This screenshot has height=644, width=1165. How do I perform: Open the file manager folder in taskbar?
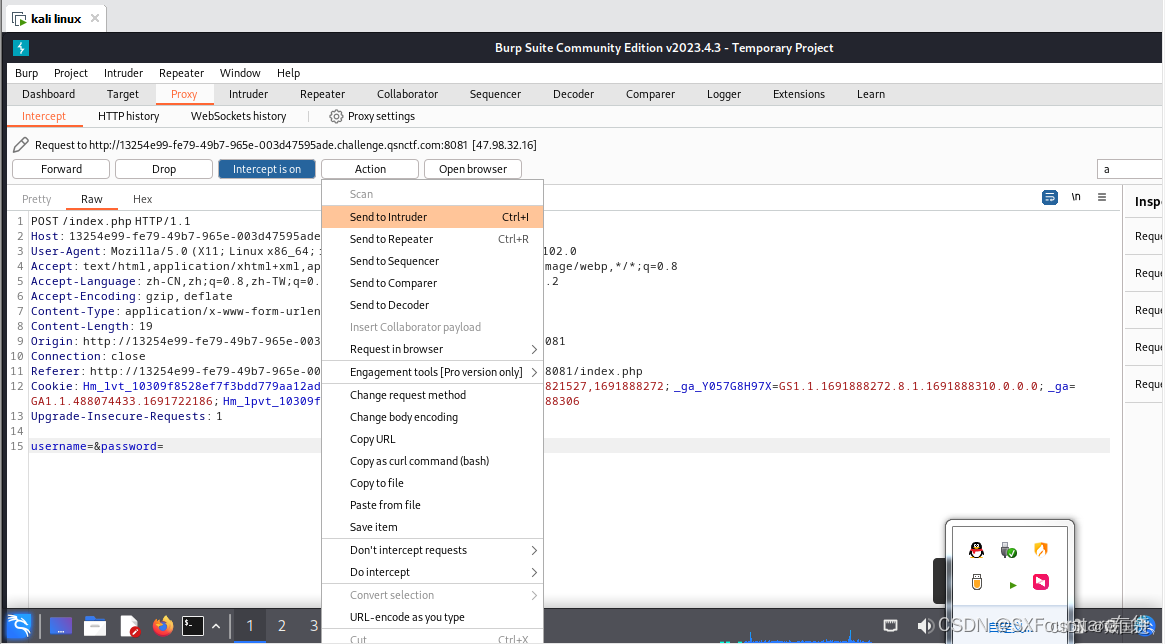[94, 626]
